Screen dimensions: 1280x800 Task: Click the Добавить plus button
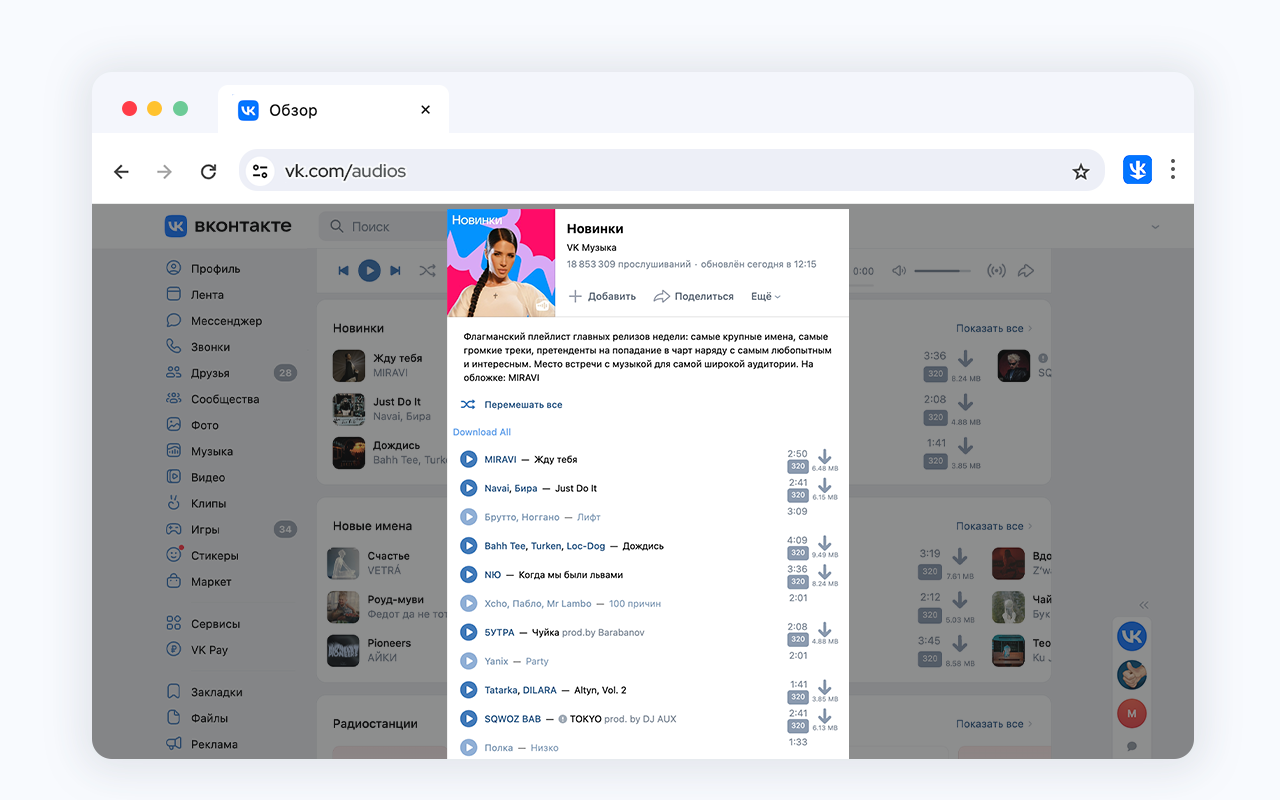coord(602,296)
